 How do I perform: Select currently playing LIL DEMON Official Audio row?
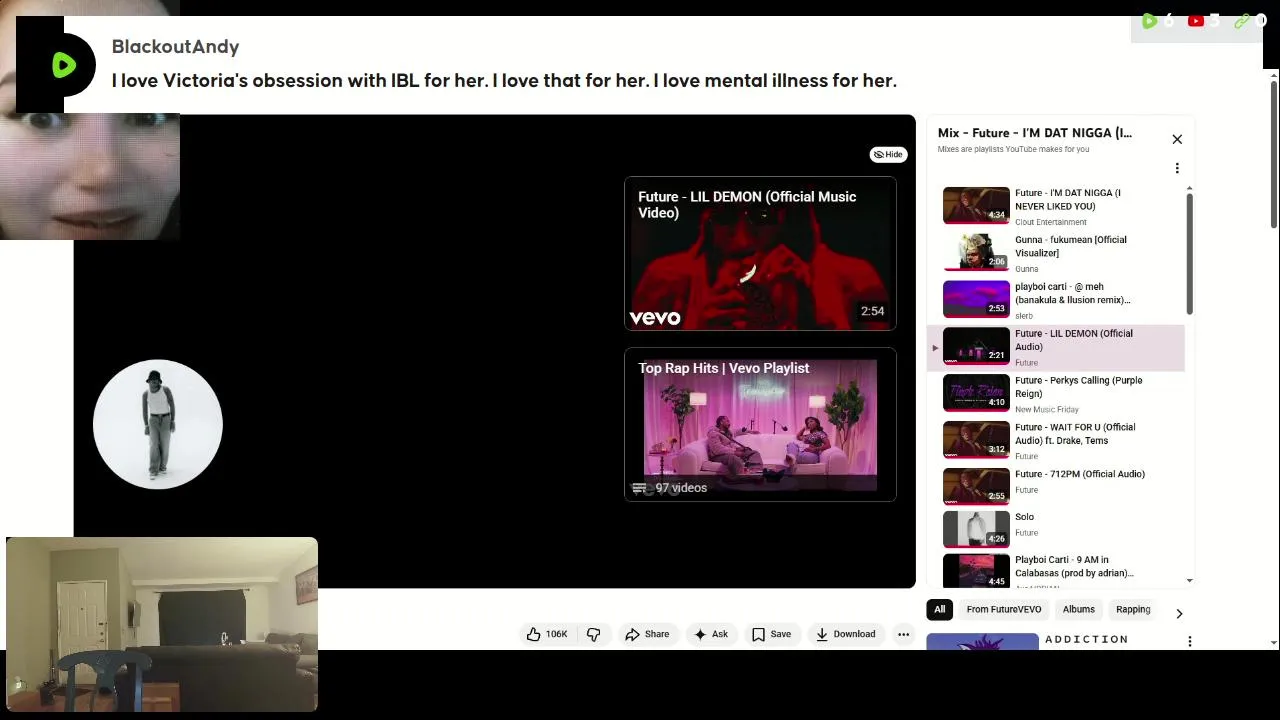click(1056, 346)
